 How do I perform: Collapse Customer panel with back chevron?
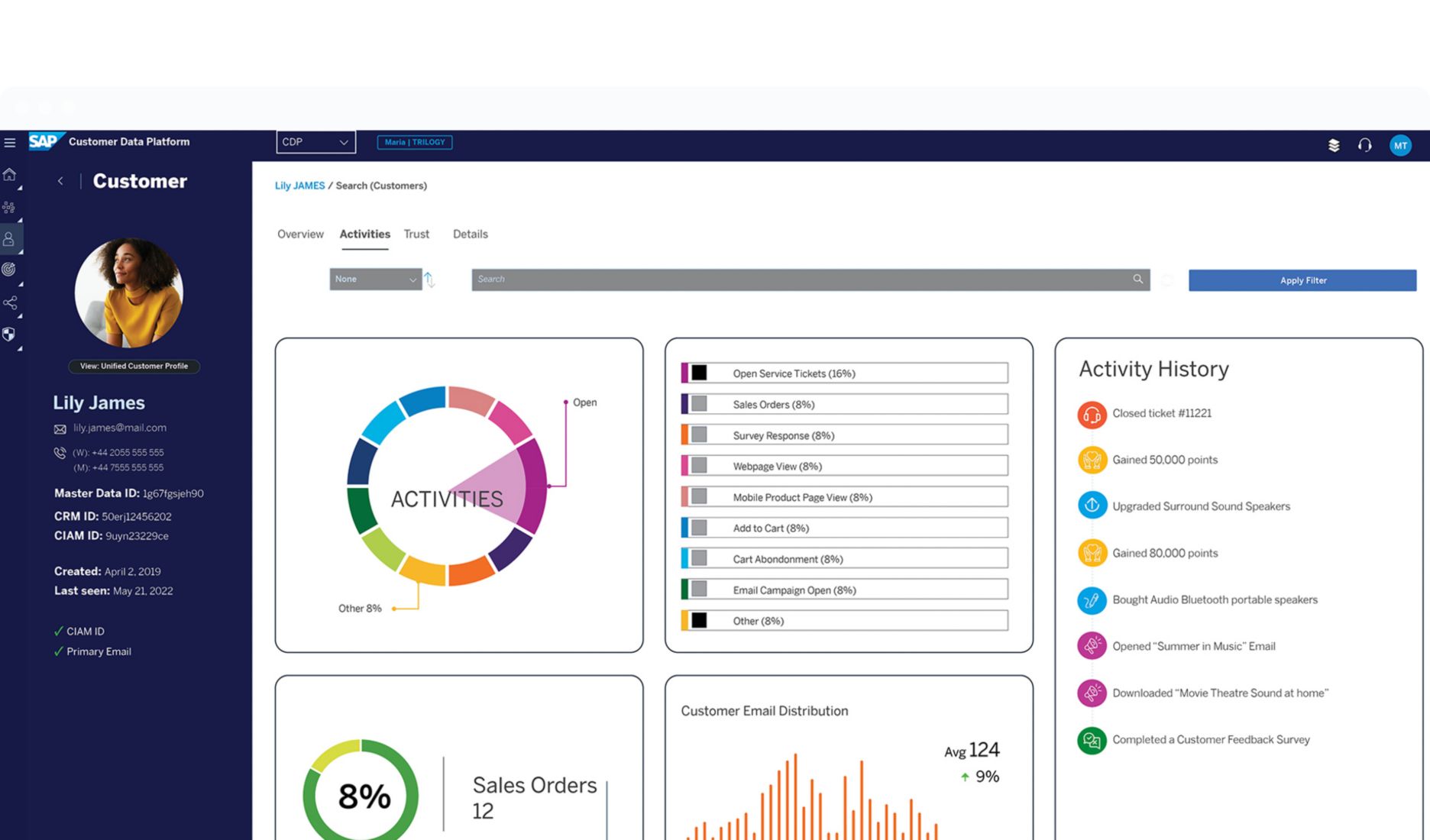[60, 181]
